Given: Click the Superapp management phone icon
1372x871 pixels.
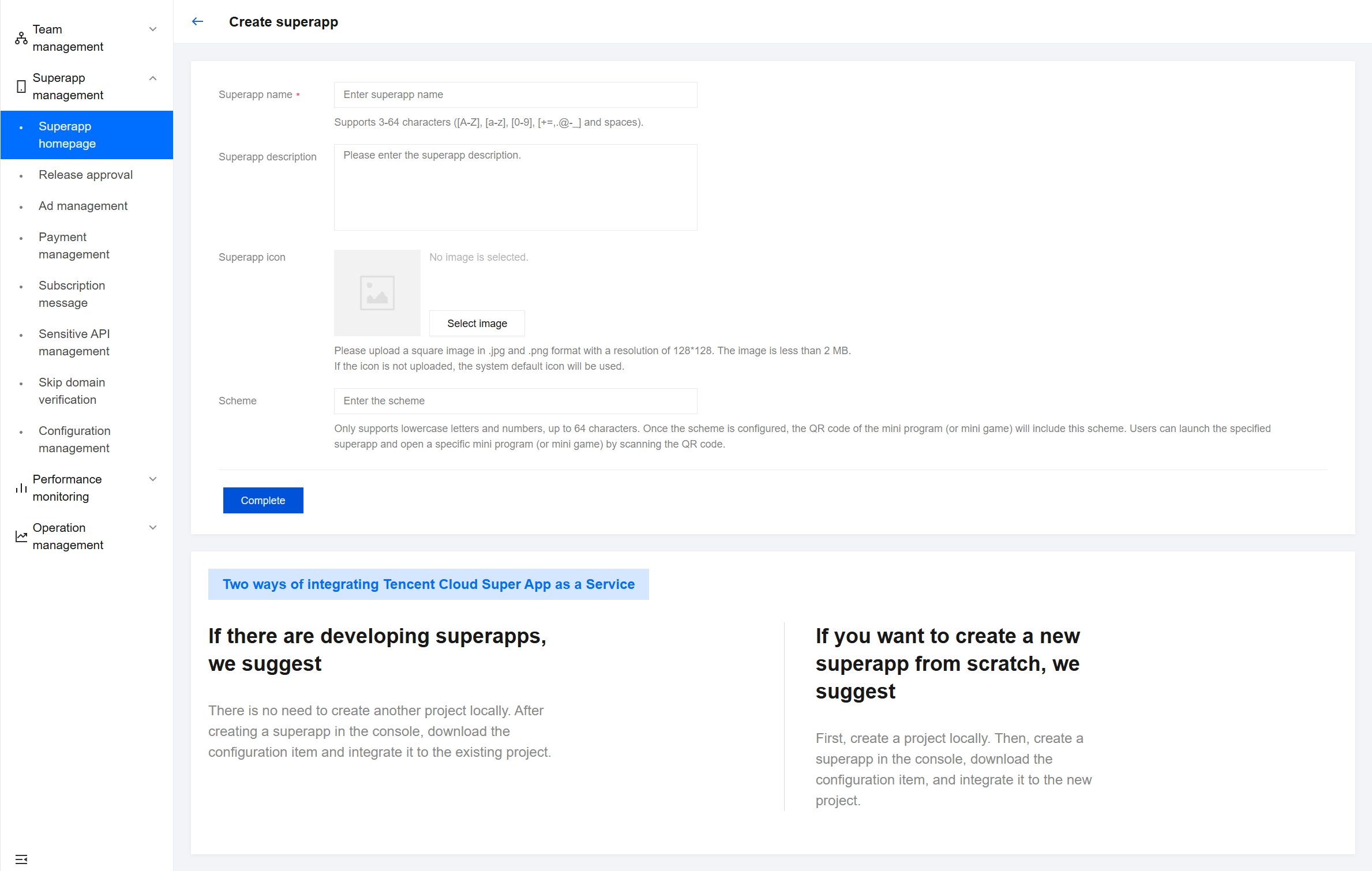Looking at the screenshot, I should click(21, 87).
